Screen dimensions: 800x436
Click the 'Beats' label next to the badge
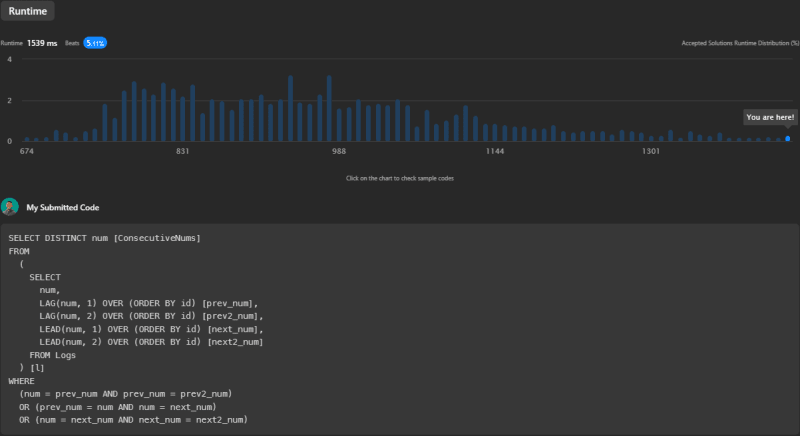(x=72, y=43)
